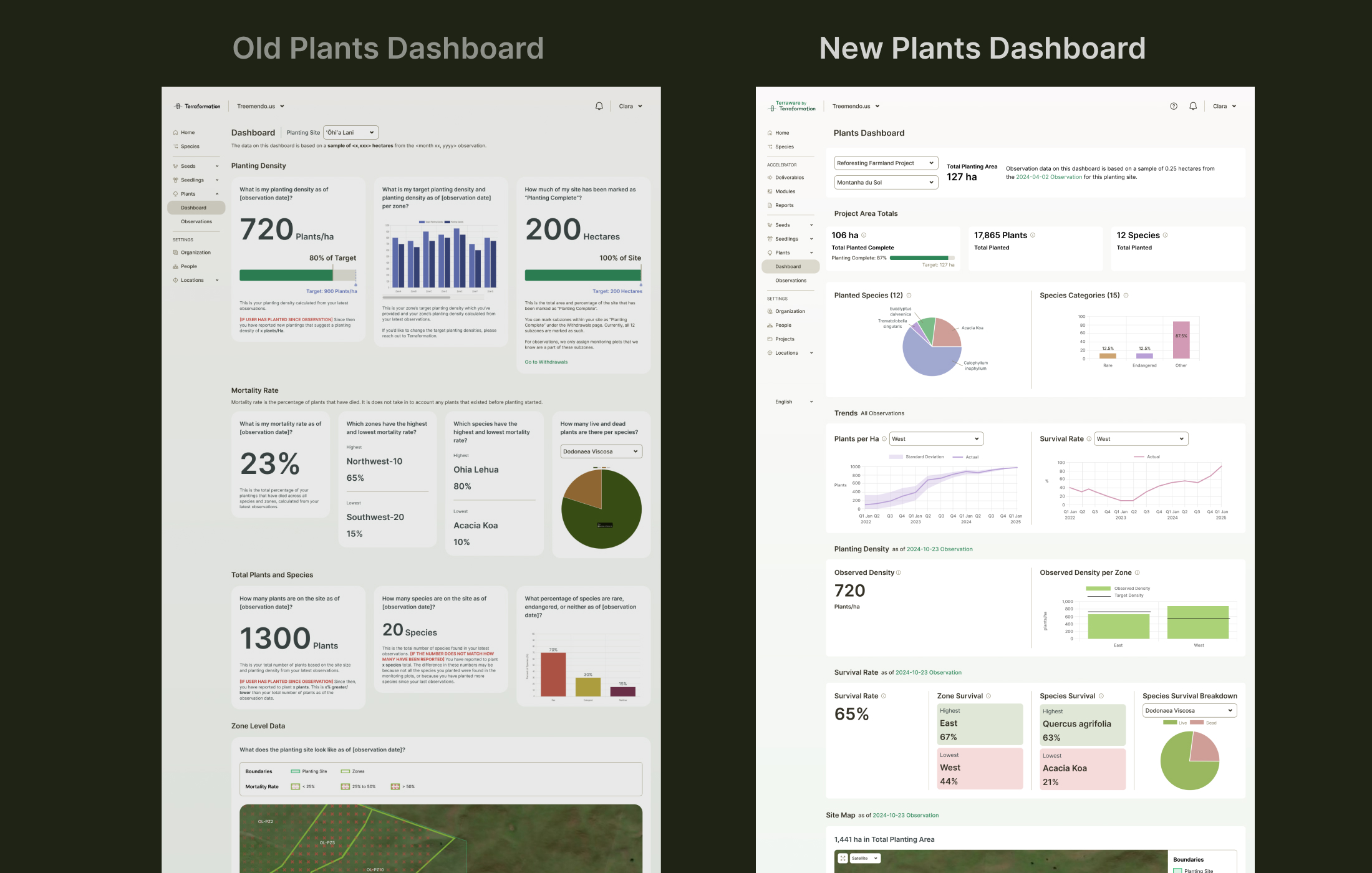Click the Reports sidebar icon
1372x873 pixels.
770,205
